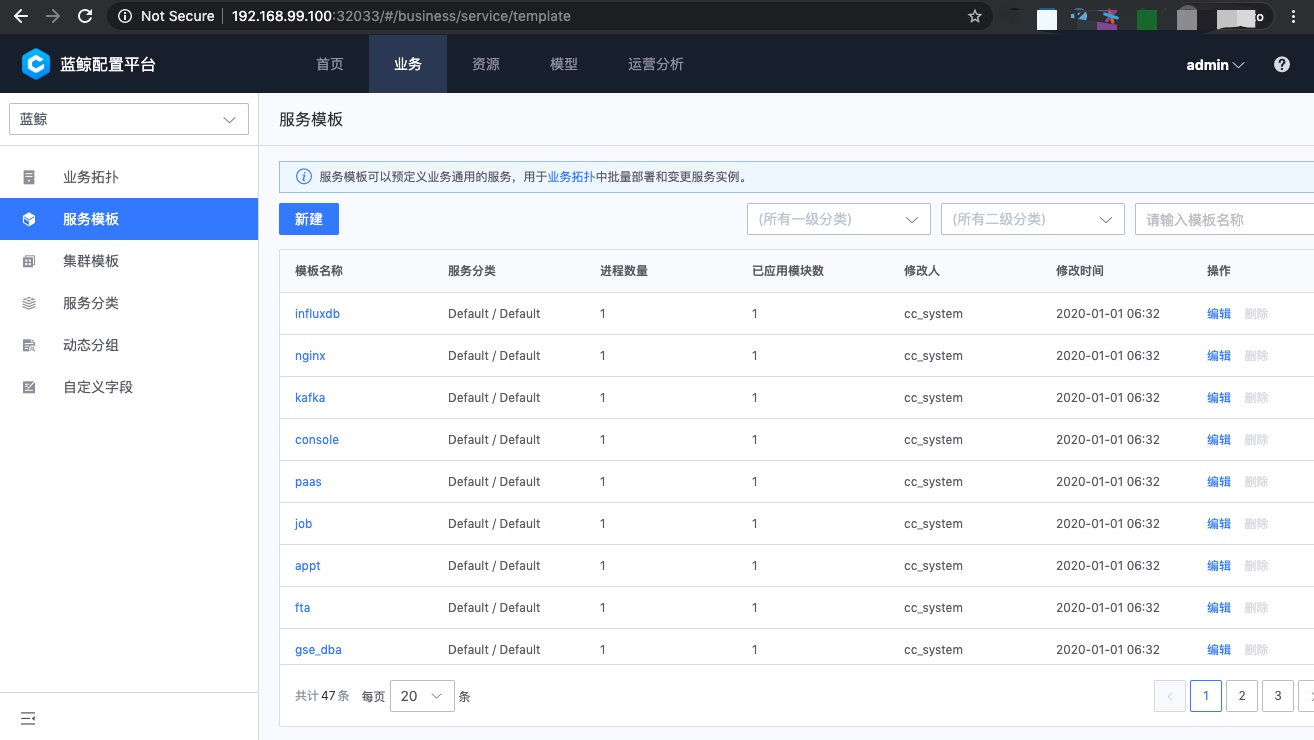The height and width of the screenshot is (740, 1314).
Task: Click the Not Secure site info icon
Action: pyautogui.click(x=124, y=16)
